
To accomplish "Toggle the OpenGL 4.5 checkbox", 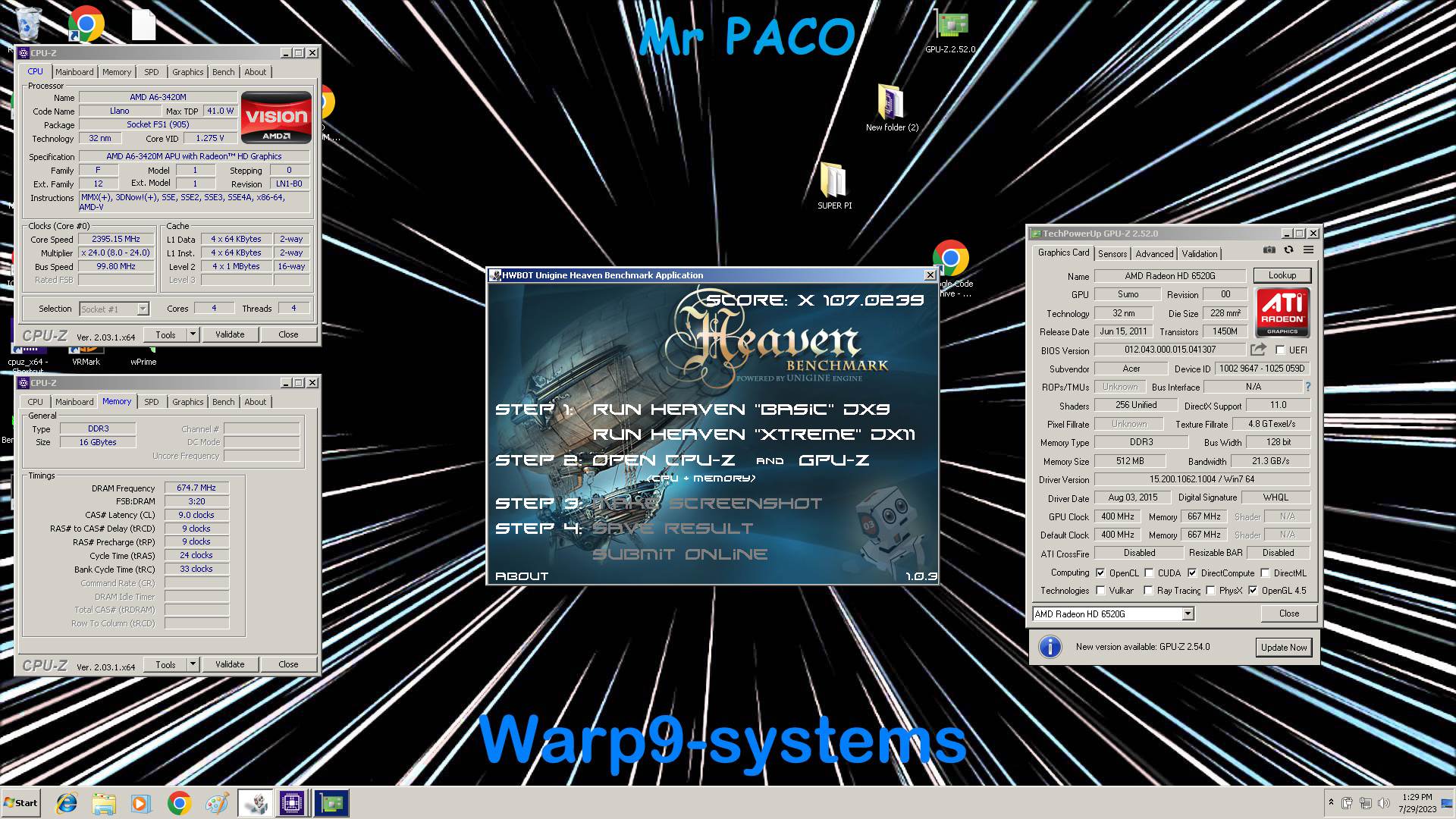I will click(x=1253, y=590).
